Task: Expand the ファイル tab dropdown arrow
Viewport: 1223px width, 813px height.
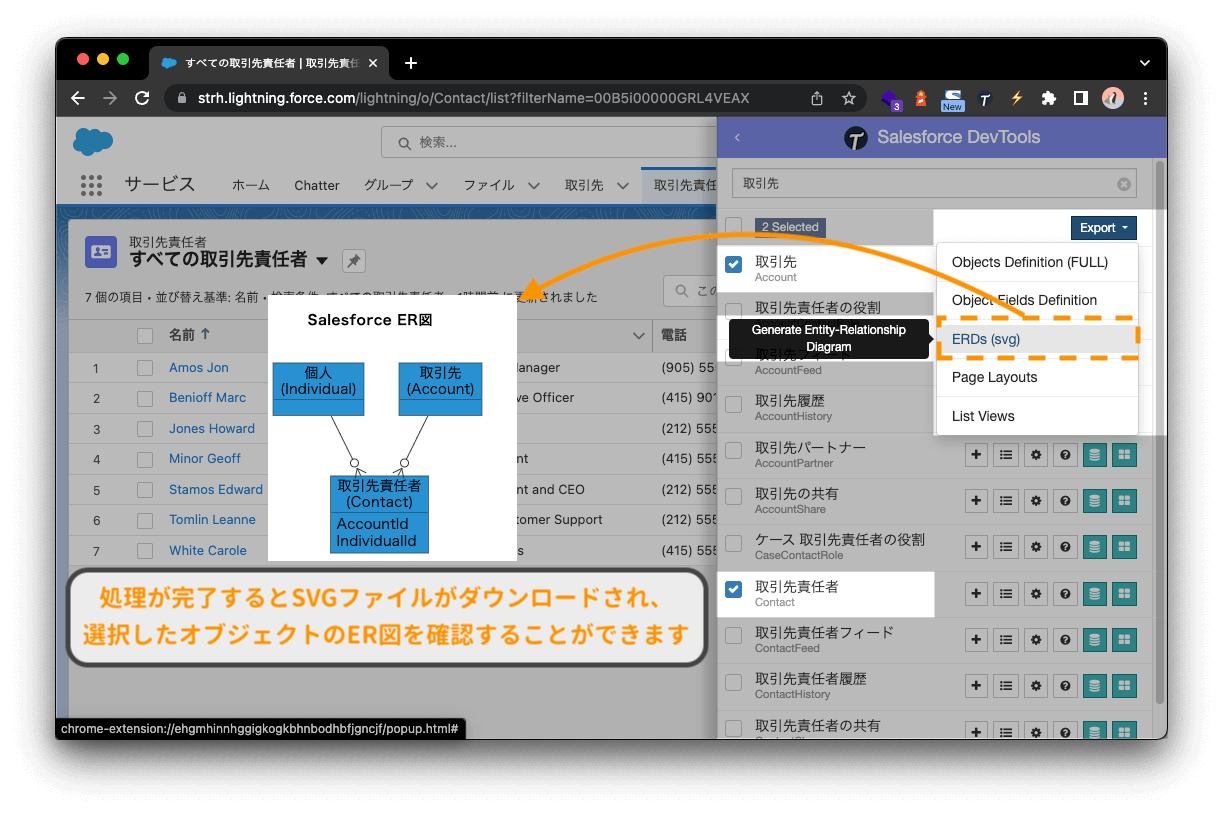Action: (533, 185)
